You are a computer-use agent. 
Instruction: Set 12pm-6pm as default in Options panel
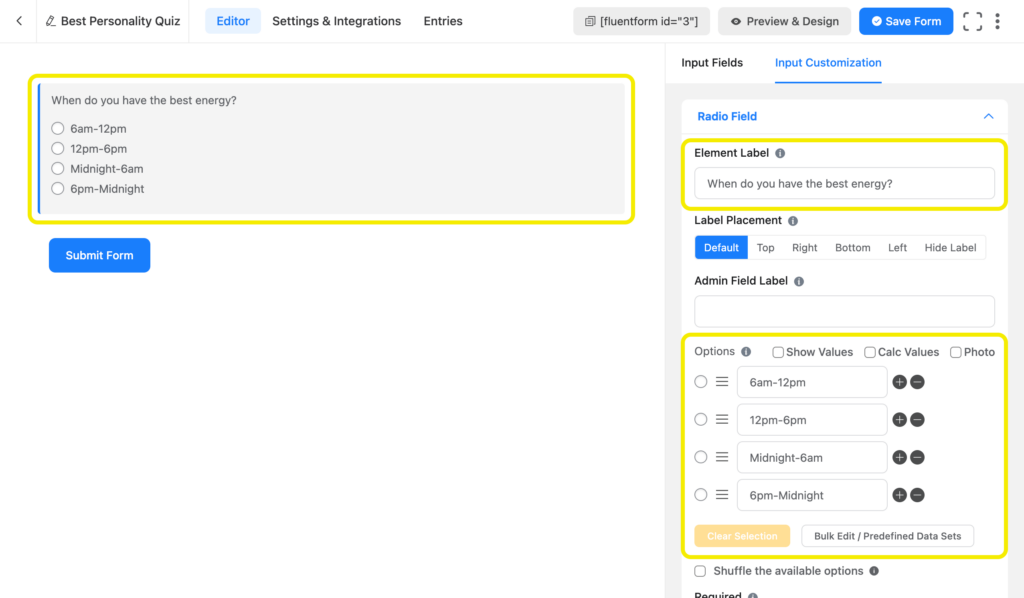click(x=701, y=419)
